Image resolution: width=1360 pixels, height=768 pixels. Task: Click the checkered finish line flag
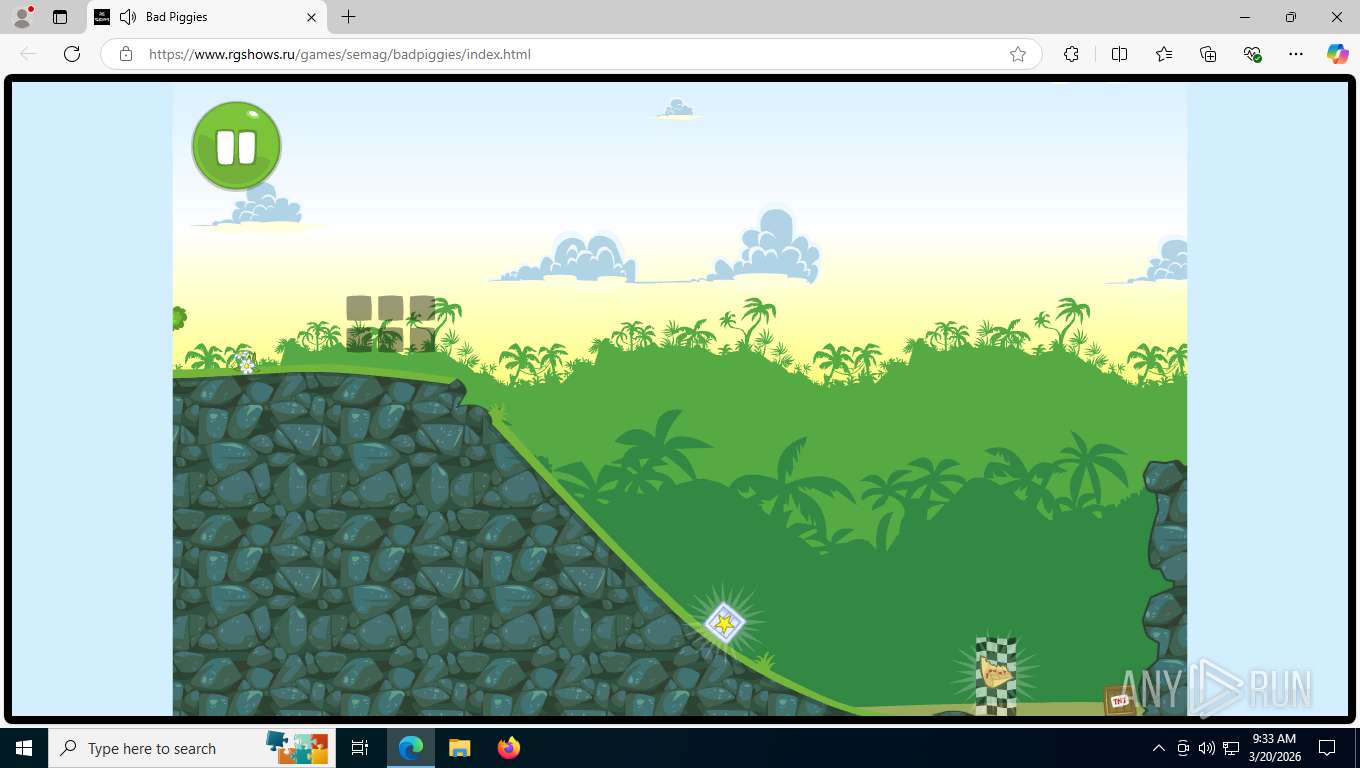pos(996,676)
